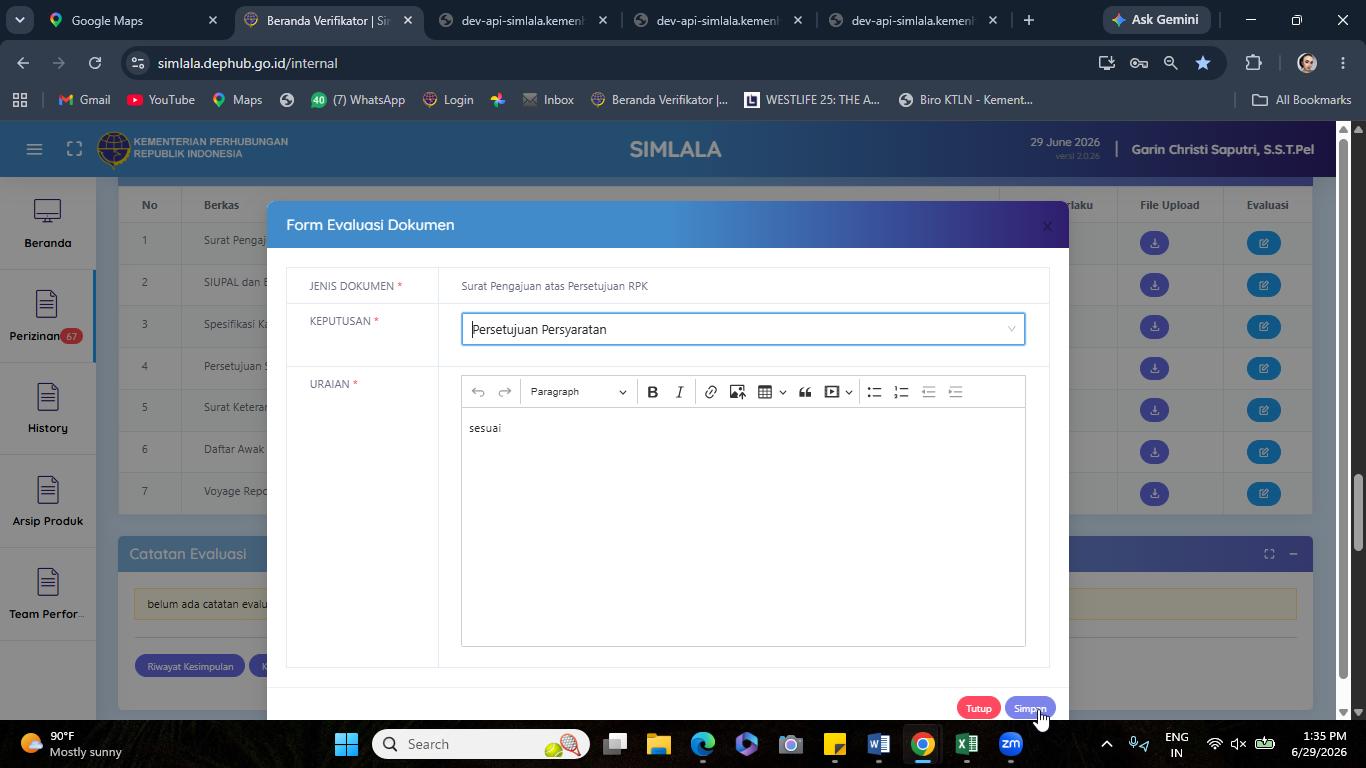This screenshot has height=768, width=1366.
Task: Click the page vertical scrollbar thumb
Action: pos(1358,512)
